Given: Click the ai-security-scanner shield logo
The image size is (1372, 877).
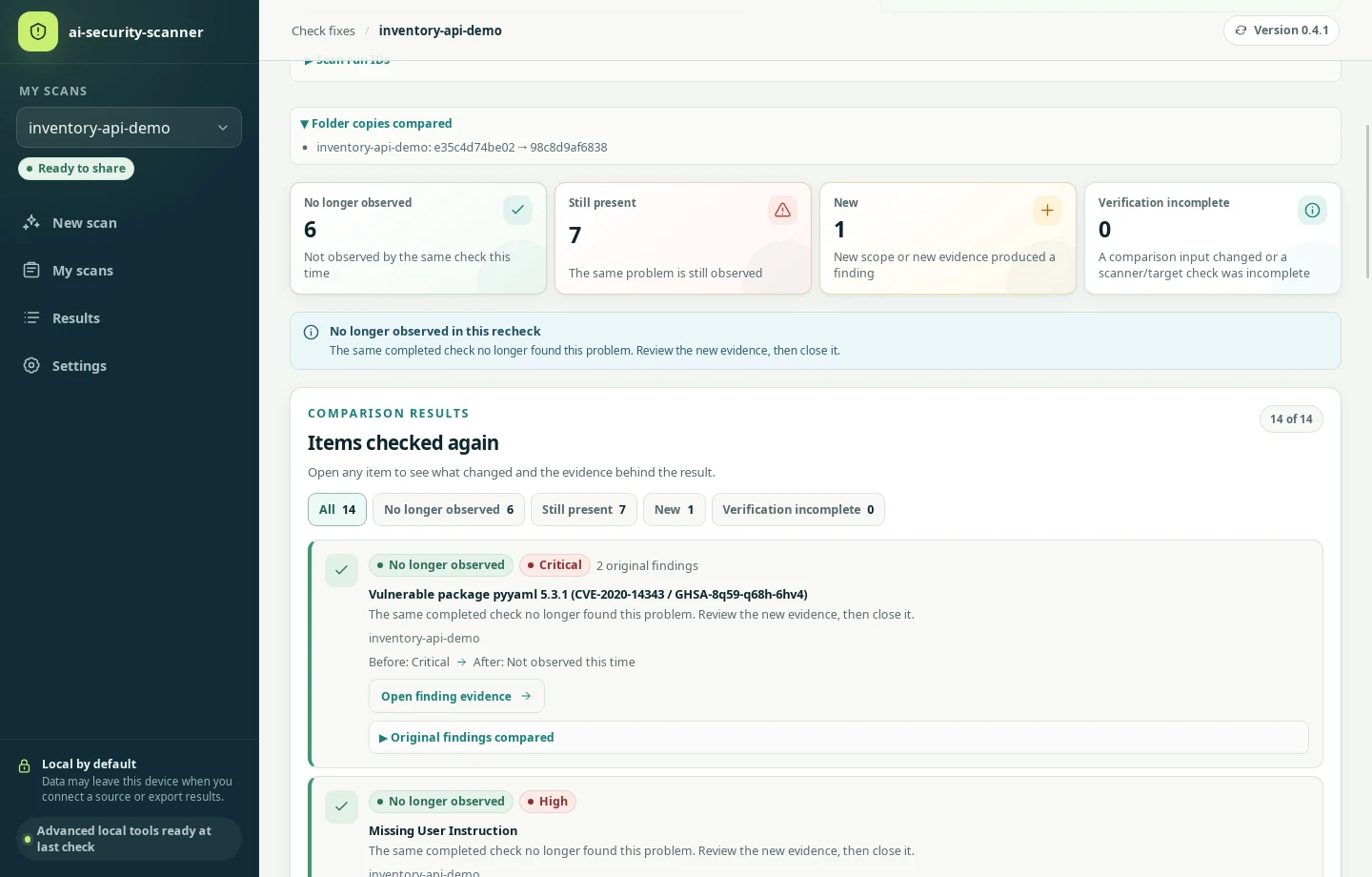Looking at the screenshot, I should point(38,31).
